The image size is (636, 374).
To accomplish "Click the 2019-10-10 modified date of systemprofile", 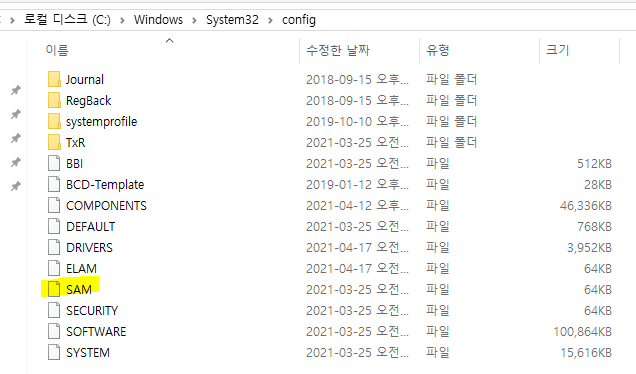I will [x=357, y=121].
